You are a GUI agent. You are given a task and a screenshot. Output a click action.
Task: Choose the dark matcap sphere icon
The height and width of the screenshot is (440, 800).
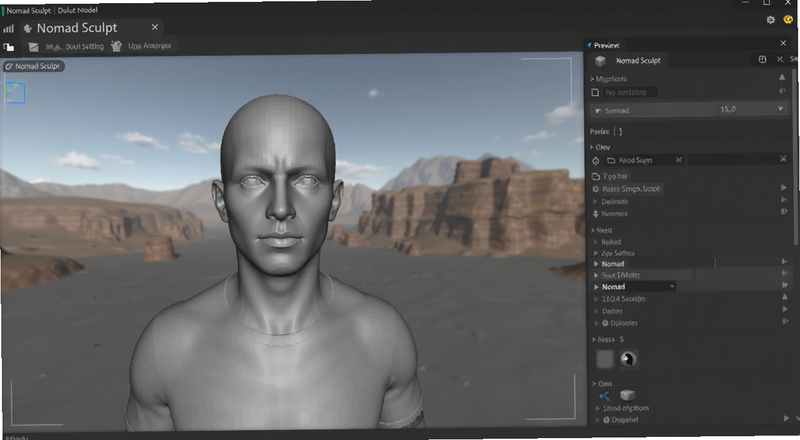[629, 359]
